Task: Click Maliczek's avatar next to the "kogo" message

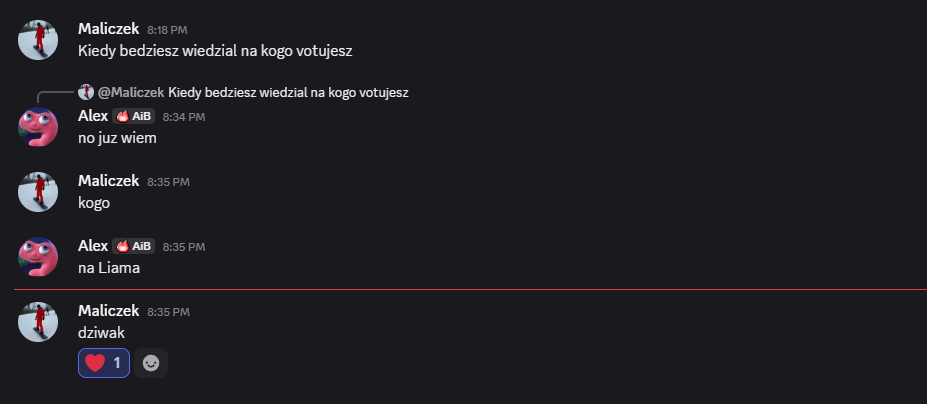Action: click(x=38, y=191)
